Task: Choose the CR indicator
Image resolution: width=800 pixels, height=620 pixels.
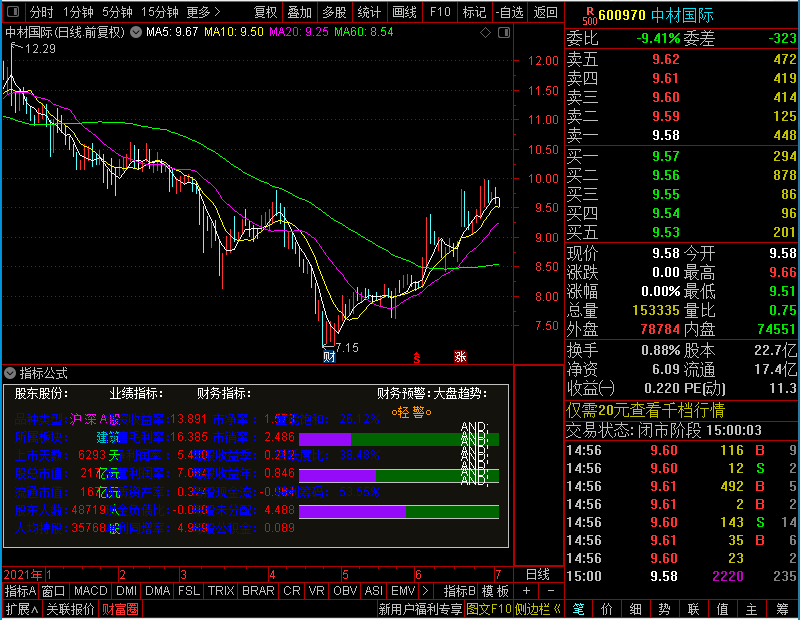Action: tap(292, 591)
